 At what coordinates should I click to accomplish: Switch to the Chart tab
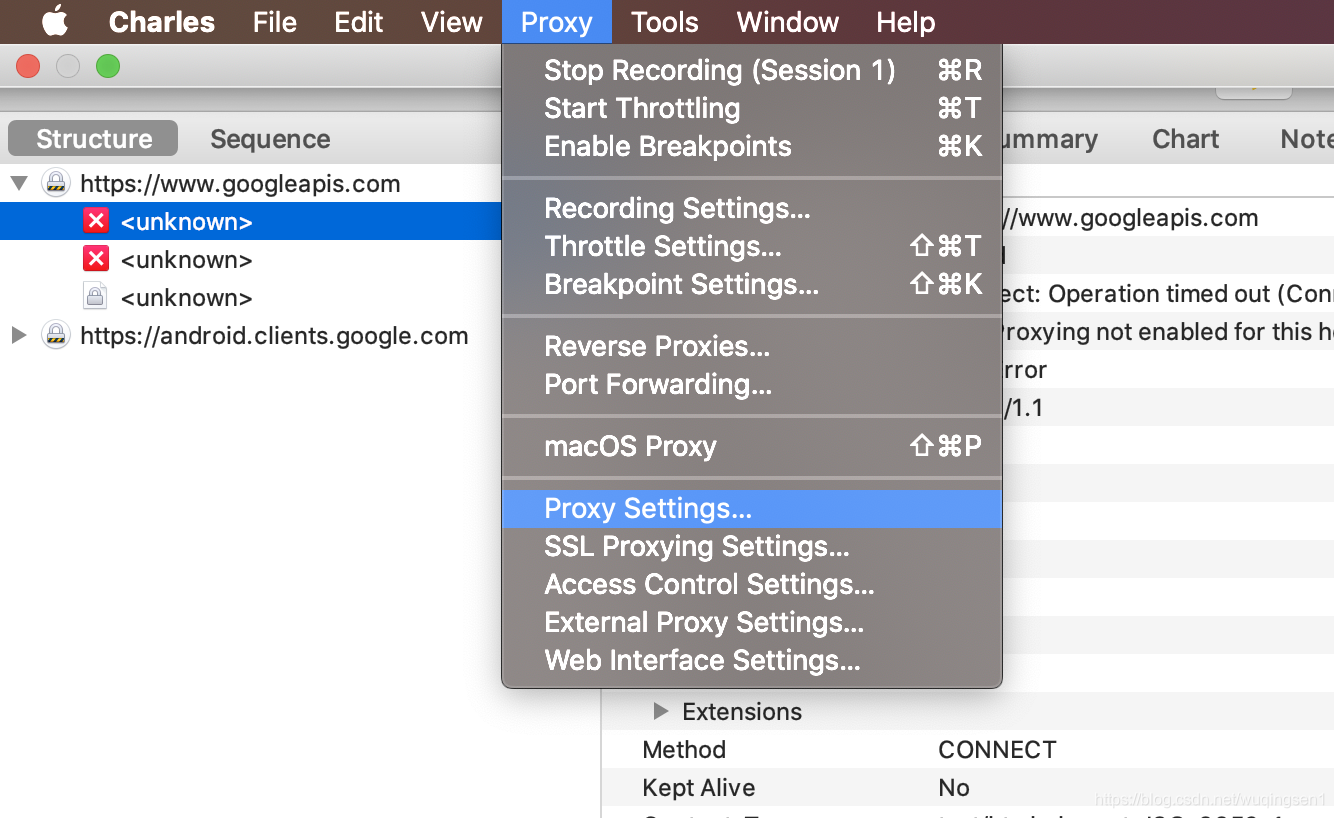(1185, 139)
